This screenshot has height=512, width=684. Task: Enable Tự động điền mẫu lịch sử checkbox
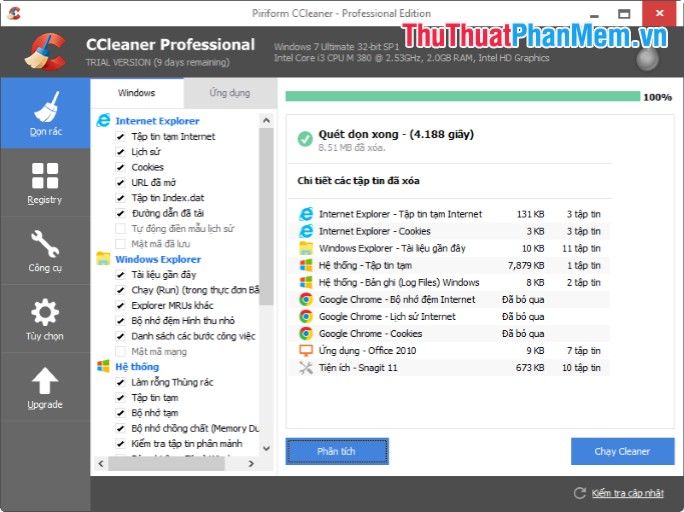(x=120, y=229)
